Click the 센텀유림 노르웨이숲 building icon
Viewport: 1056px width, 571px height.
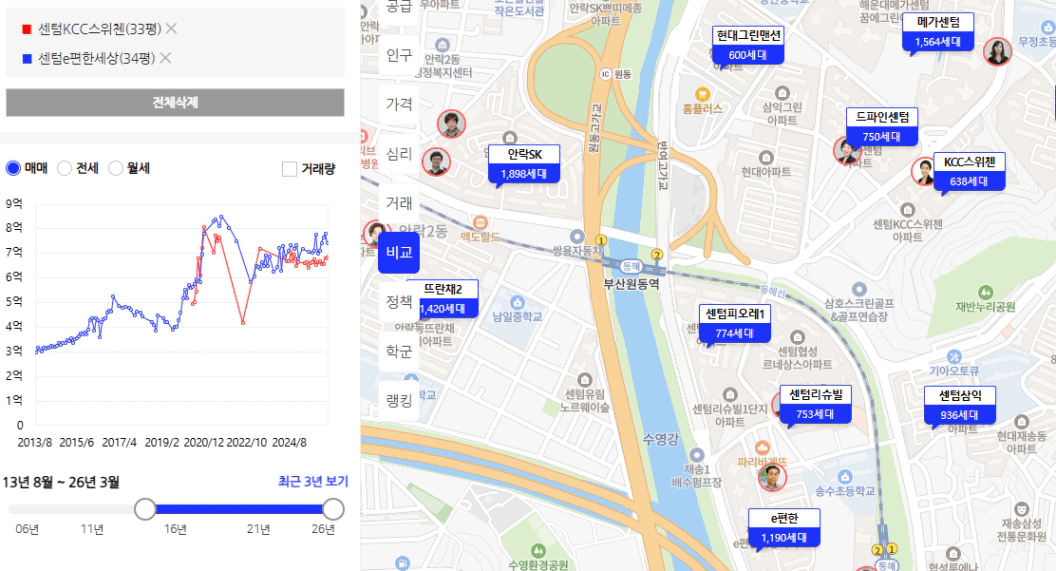point(585,380)
